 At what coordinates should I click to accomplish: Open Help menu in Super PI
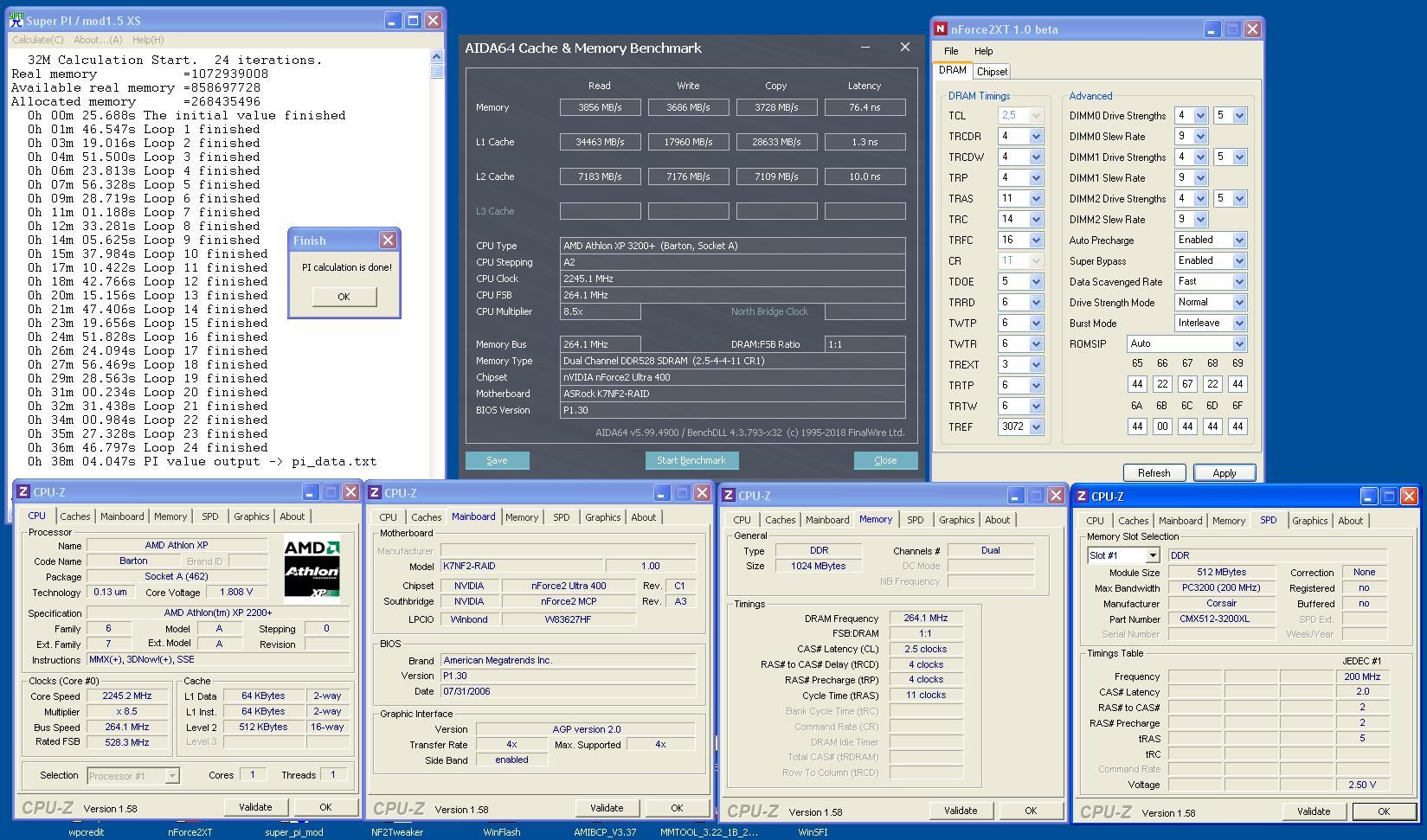tap(148, 40)
